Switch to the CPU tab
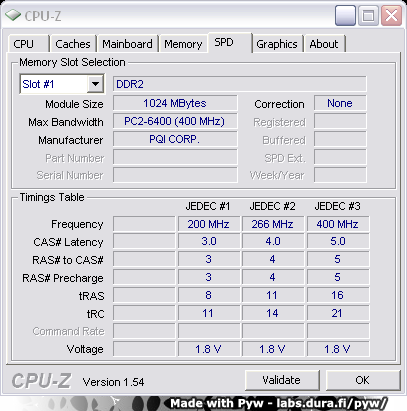The image size is (407, 411). pos(29,44)
